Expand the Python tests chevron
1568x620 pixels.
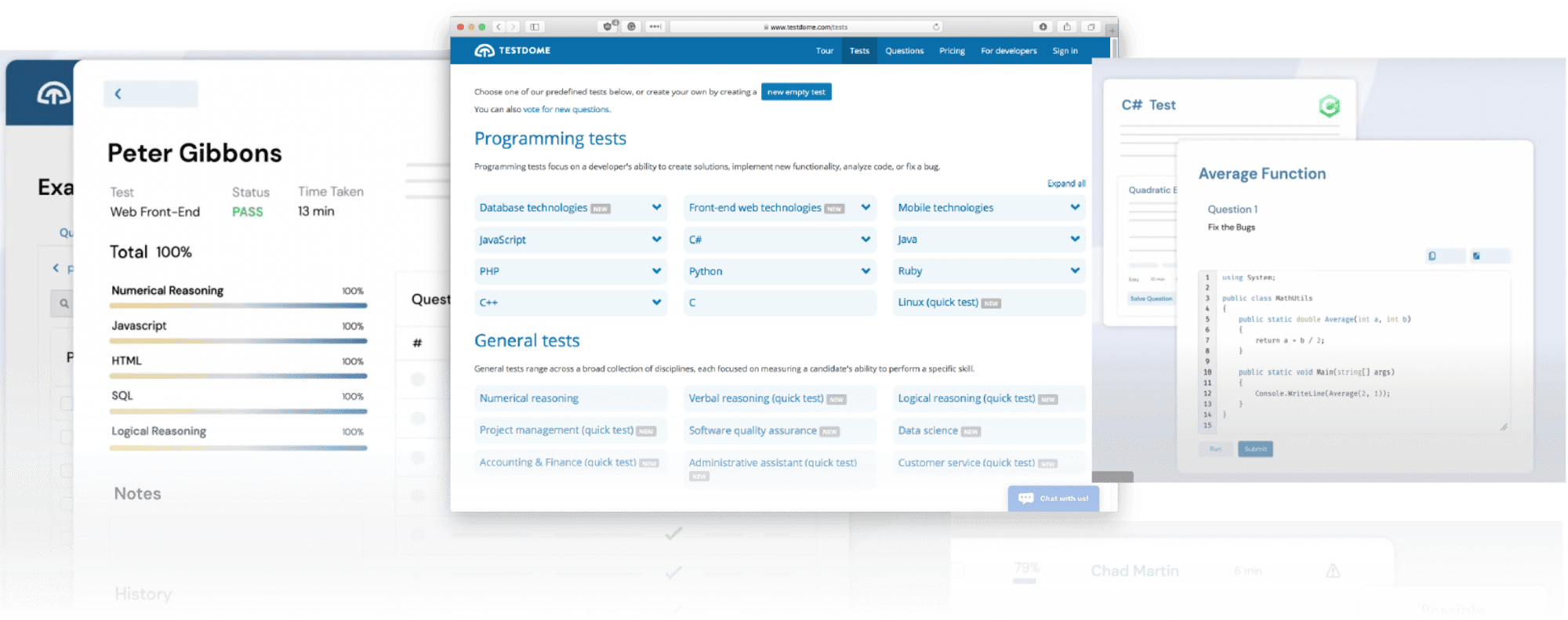point(866,270)
